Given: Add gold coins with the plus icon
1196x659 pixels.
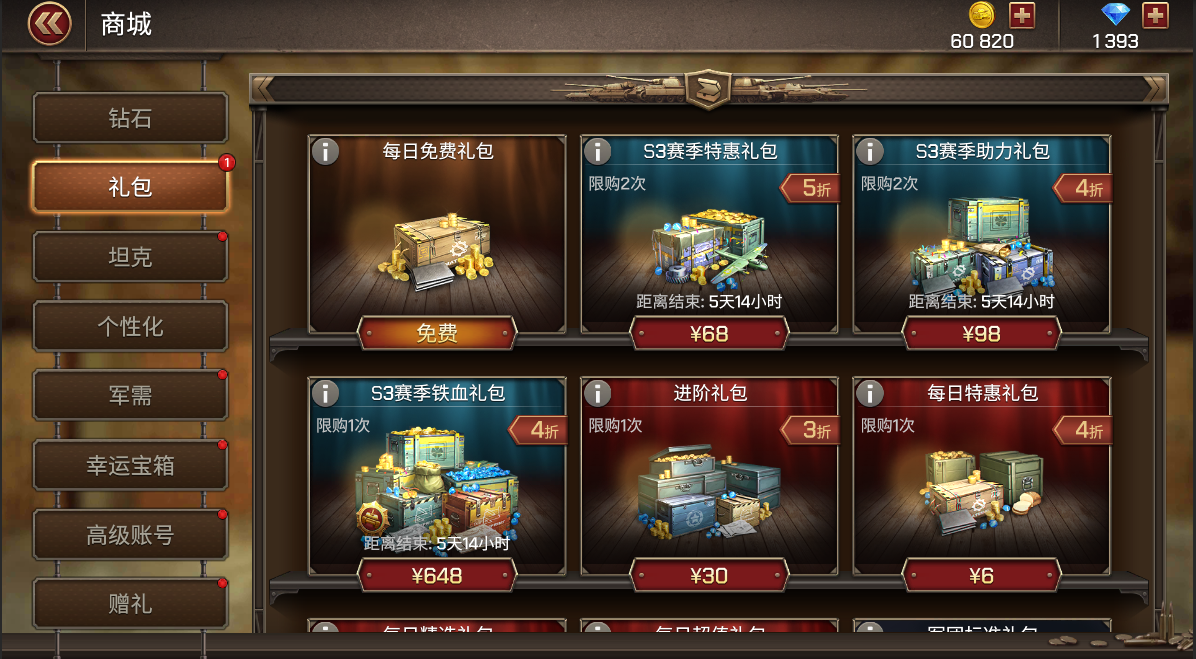Looking at the screenshot, I should (1022, 15).
